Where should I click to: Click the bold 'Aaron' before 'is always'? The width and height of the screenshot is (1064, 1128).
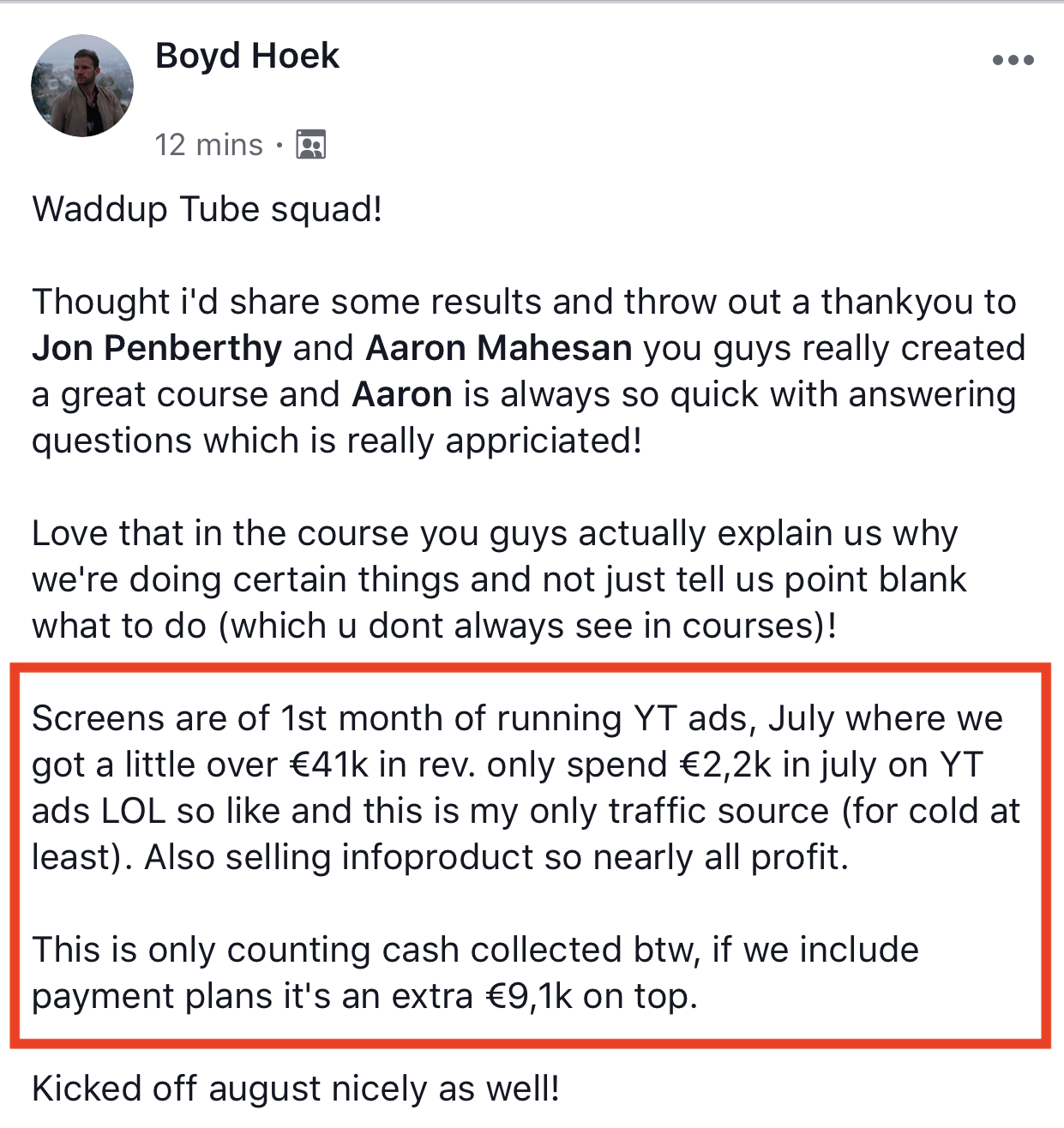click(402, 394)
